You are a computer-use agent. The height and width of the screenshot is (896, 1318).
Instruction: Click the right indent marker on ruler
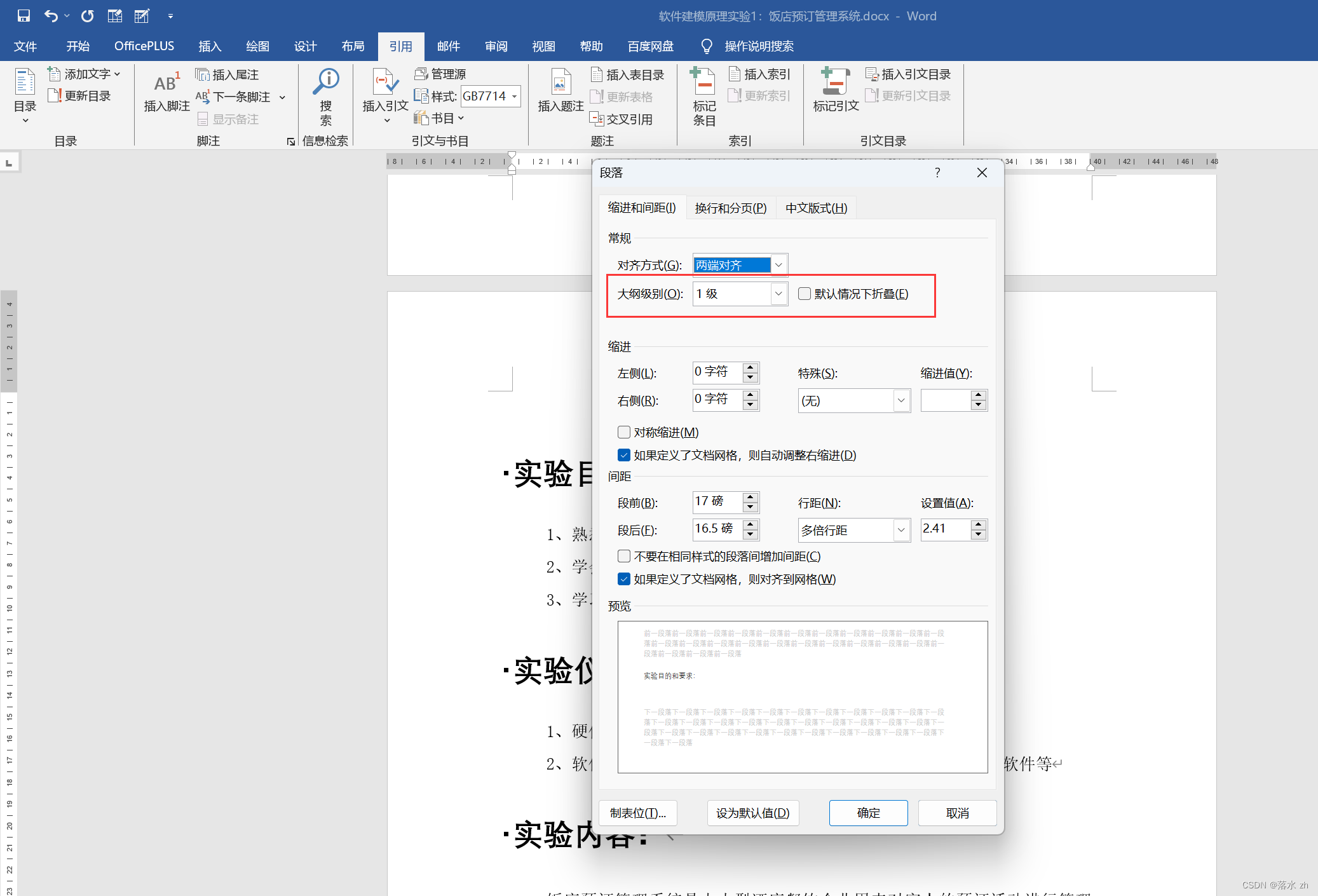1090,168
